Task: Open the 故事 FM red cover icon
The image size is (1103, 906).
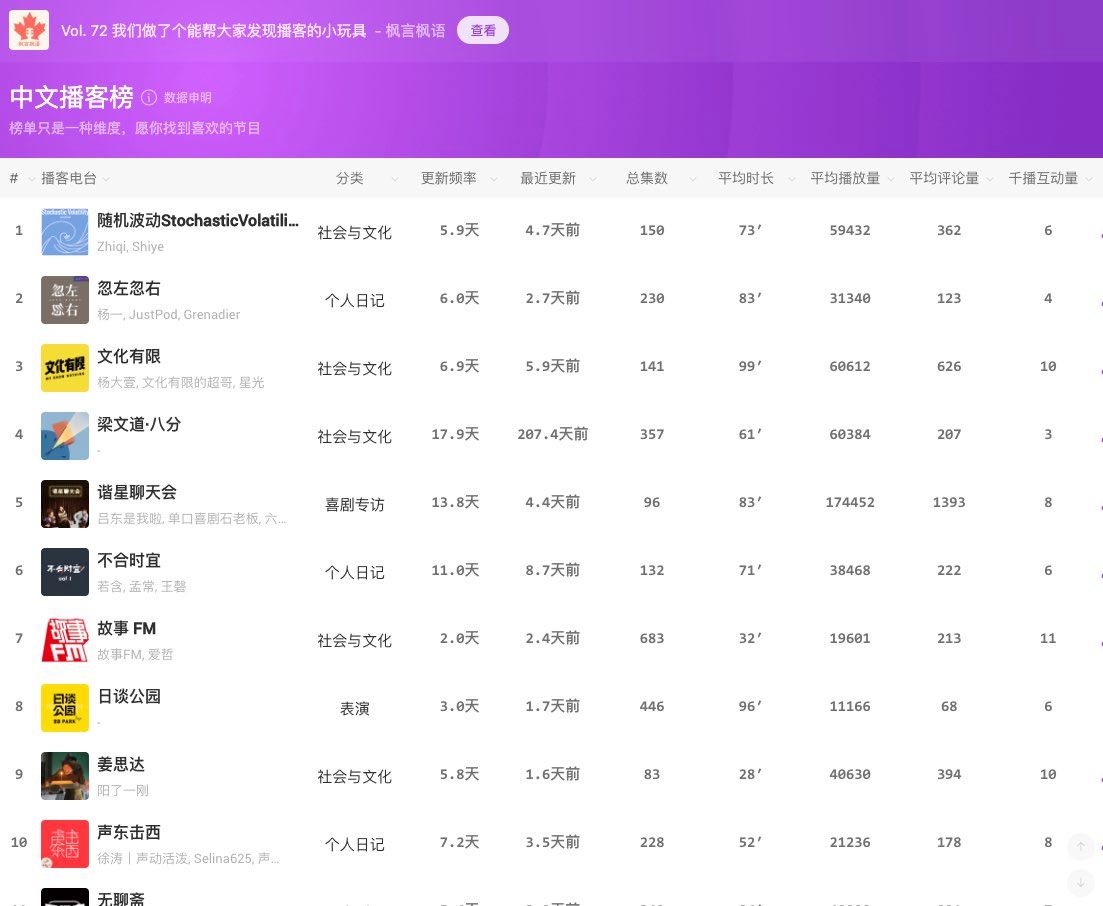Action: point(65,640)
